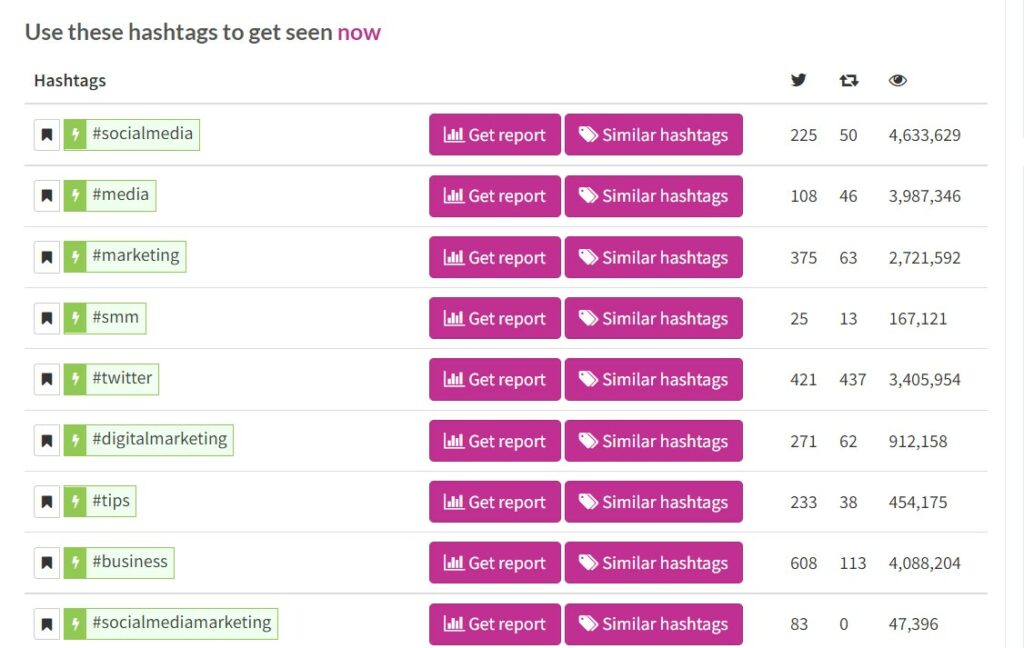1024x648 pixels.
Task: Click the bookmark icon next to #socialmediamarketing
Action: coord(46,623)
